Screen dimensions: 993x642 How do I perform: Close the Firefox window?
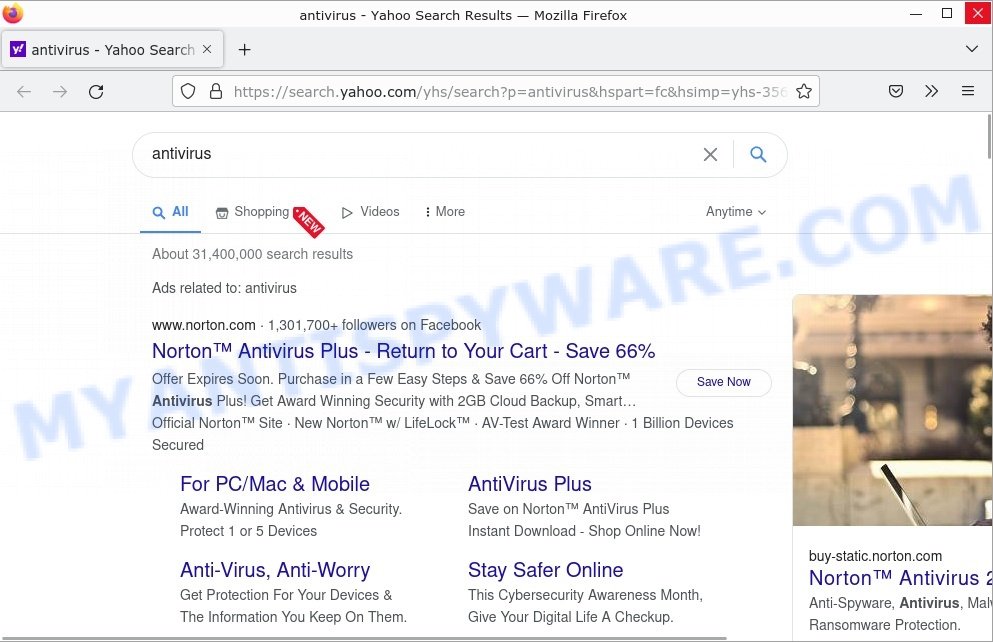click(x=978, y=14)
